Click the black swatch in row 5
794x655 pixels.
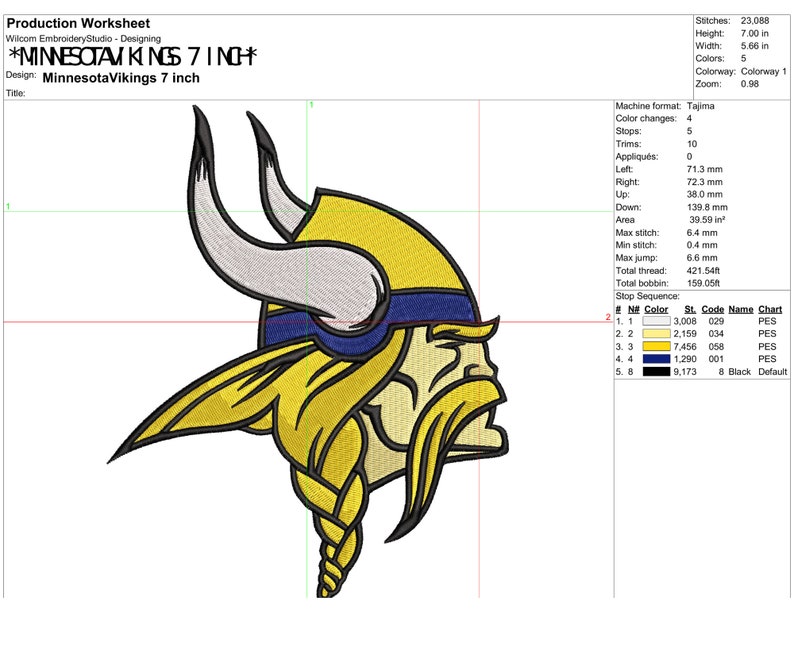click(656, 372)
